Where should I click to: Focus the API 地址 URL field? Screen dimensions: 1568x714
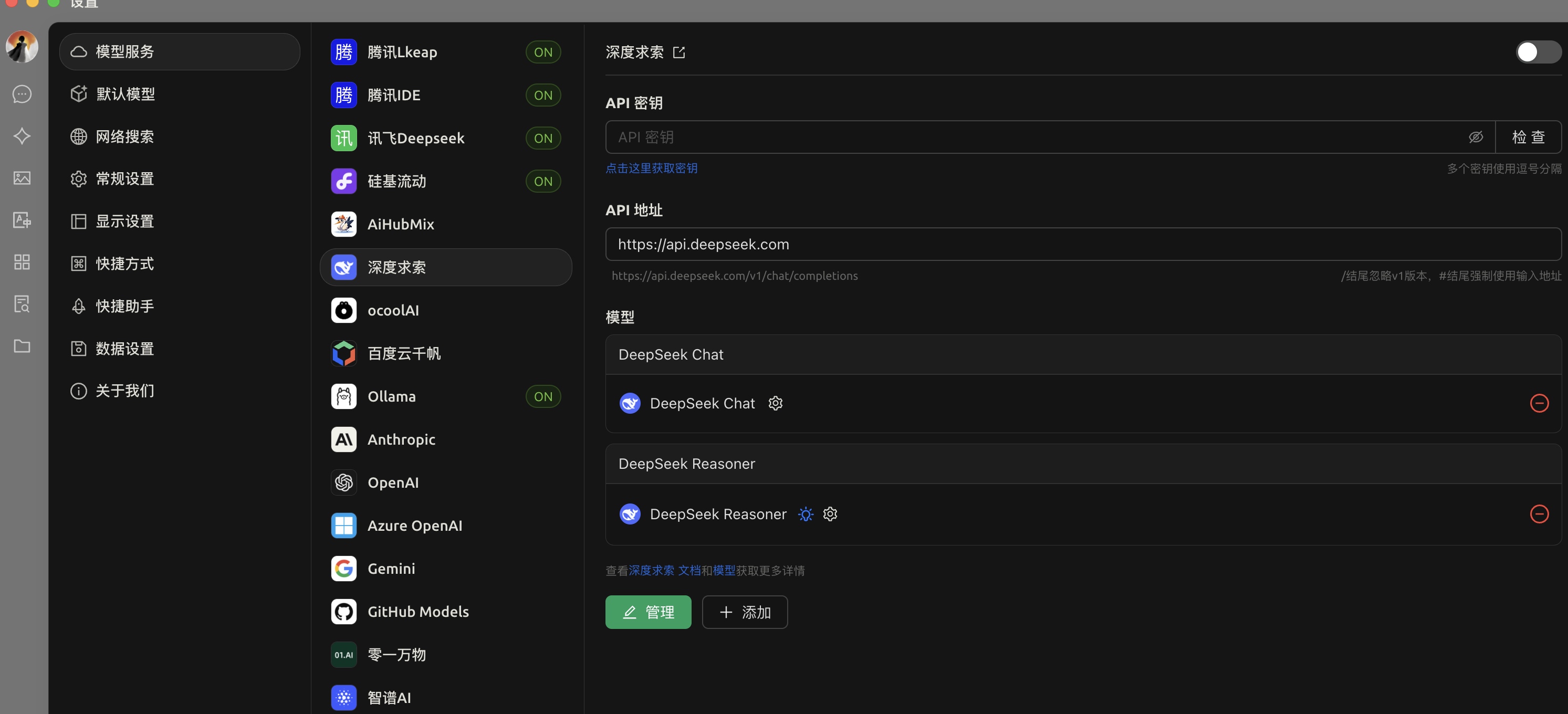[1083, 244]
